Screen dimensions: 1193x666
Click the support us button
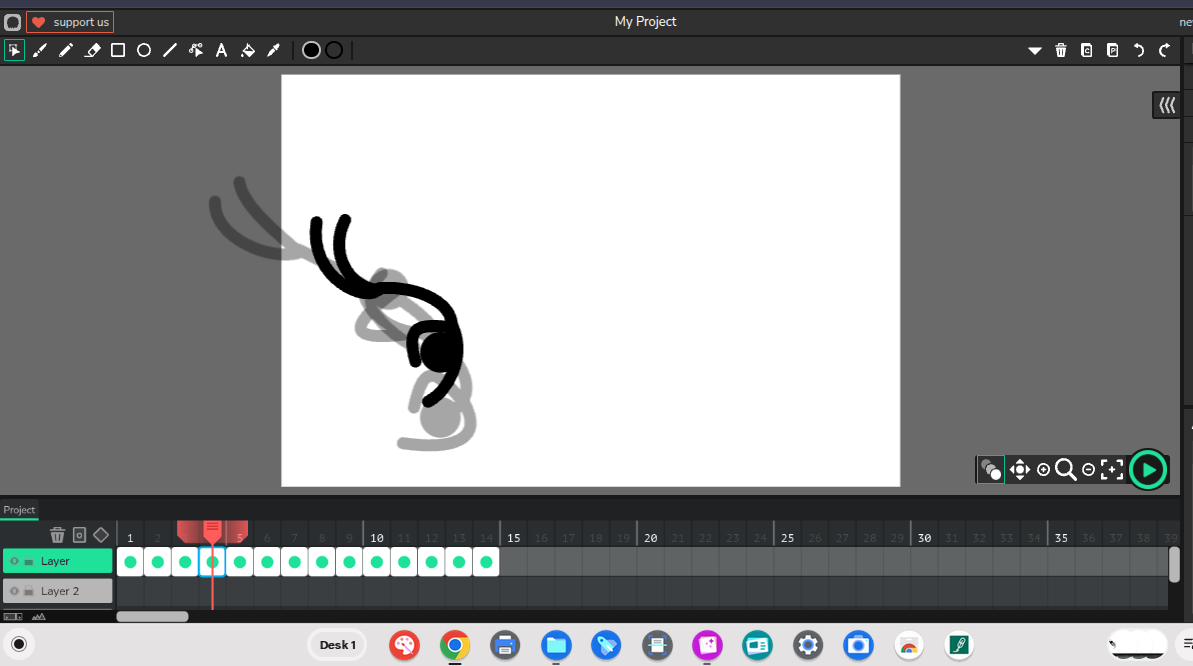70,22
